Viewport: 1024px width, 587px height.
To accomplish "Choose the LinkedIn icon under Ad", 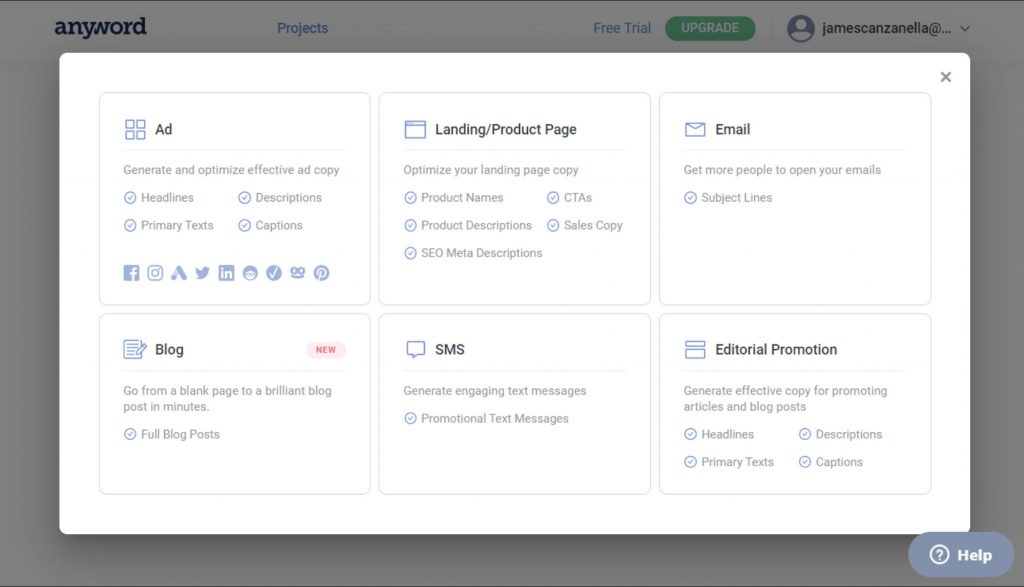I will pyautogui.click(x=226, y=272).
